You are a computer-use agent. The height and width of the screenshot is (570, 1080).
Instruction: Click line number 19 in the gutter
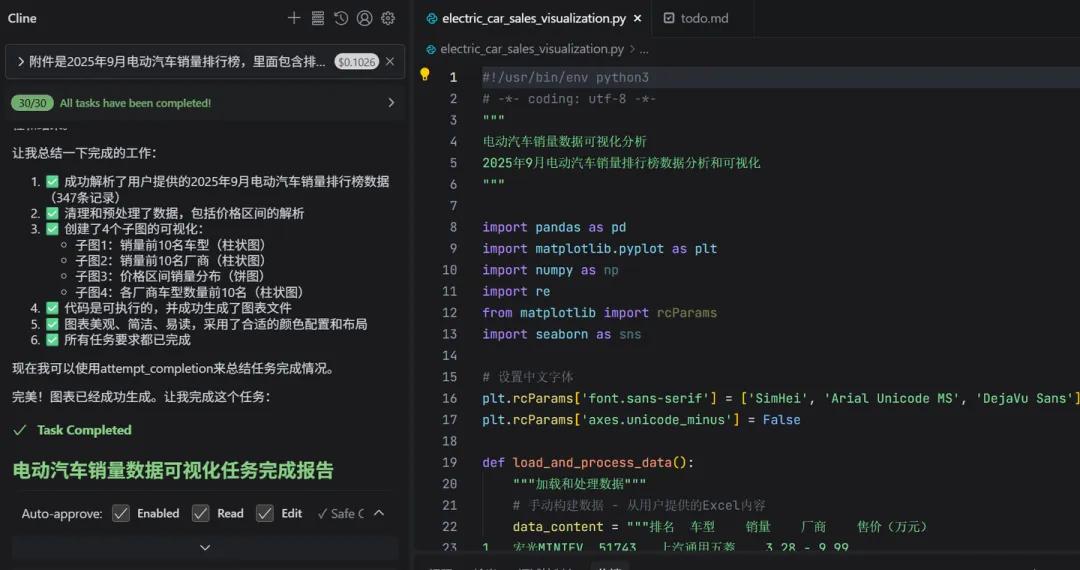pyautogui.click(x=450, y=463)
